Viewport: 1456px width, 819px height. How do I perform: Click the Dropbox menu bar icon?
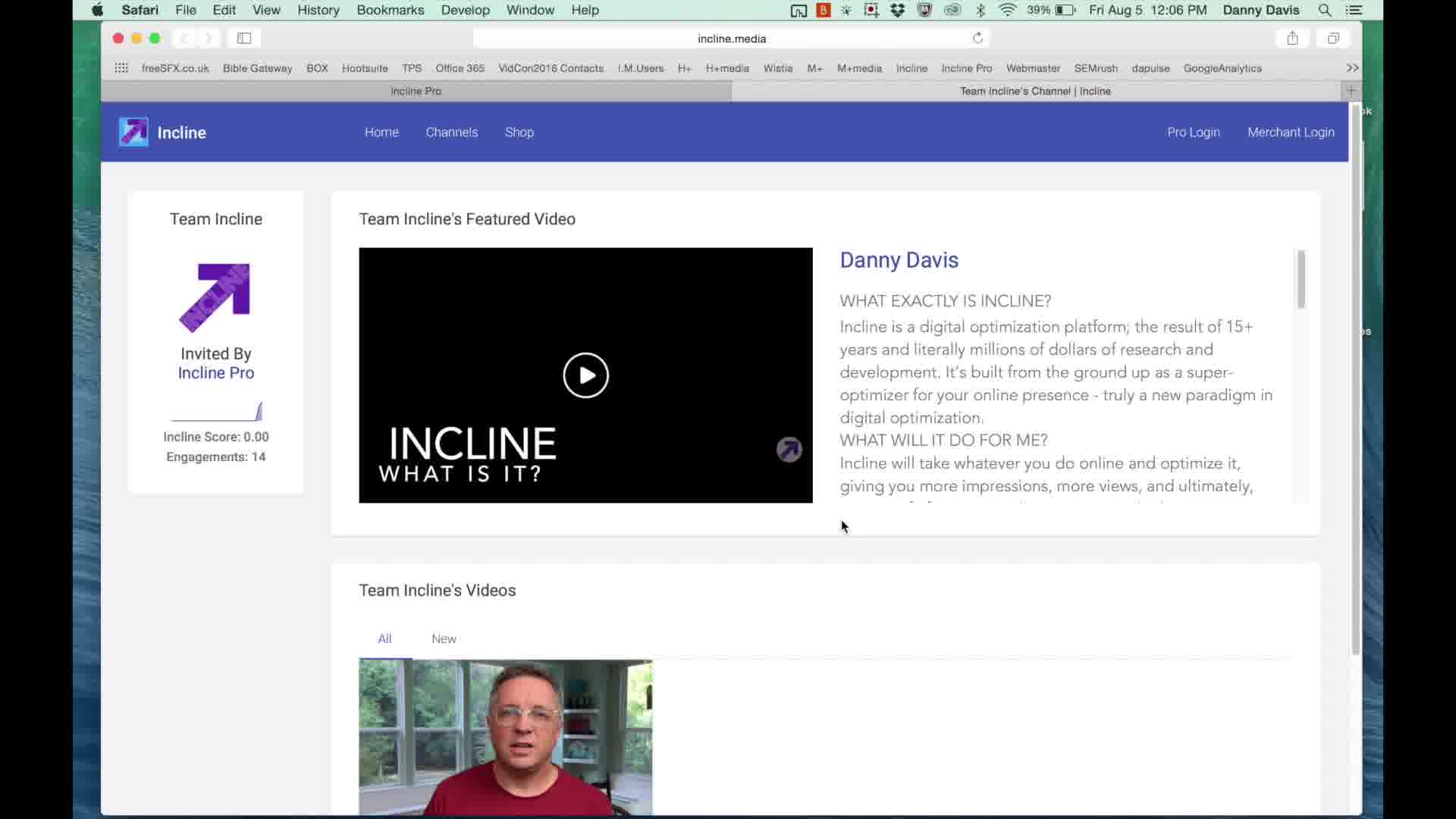(898, 10)
